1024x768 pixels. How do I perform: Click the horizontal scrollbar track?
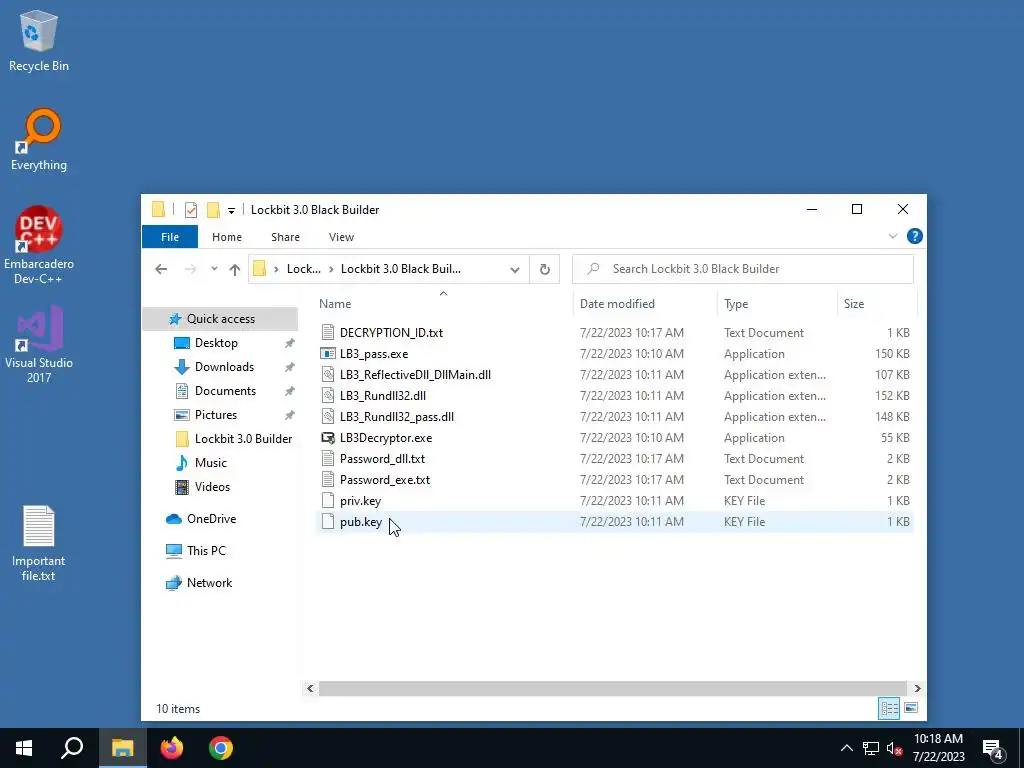tap(613, 688)
